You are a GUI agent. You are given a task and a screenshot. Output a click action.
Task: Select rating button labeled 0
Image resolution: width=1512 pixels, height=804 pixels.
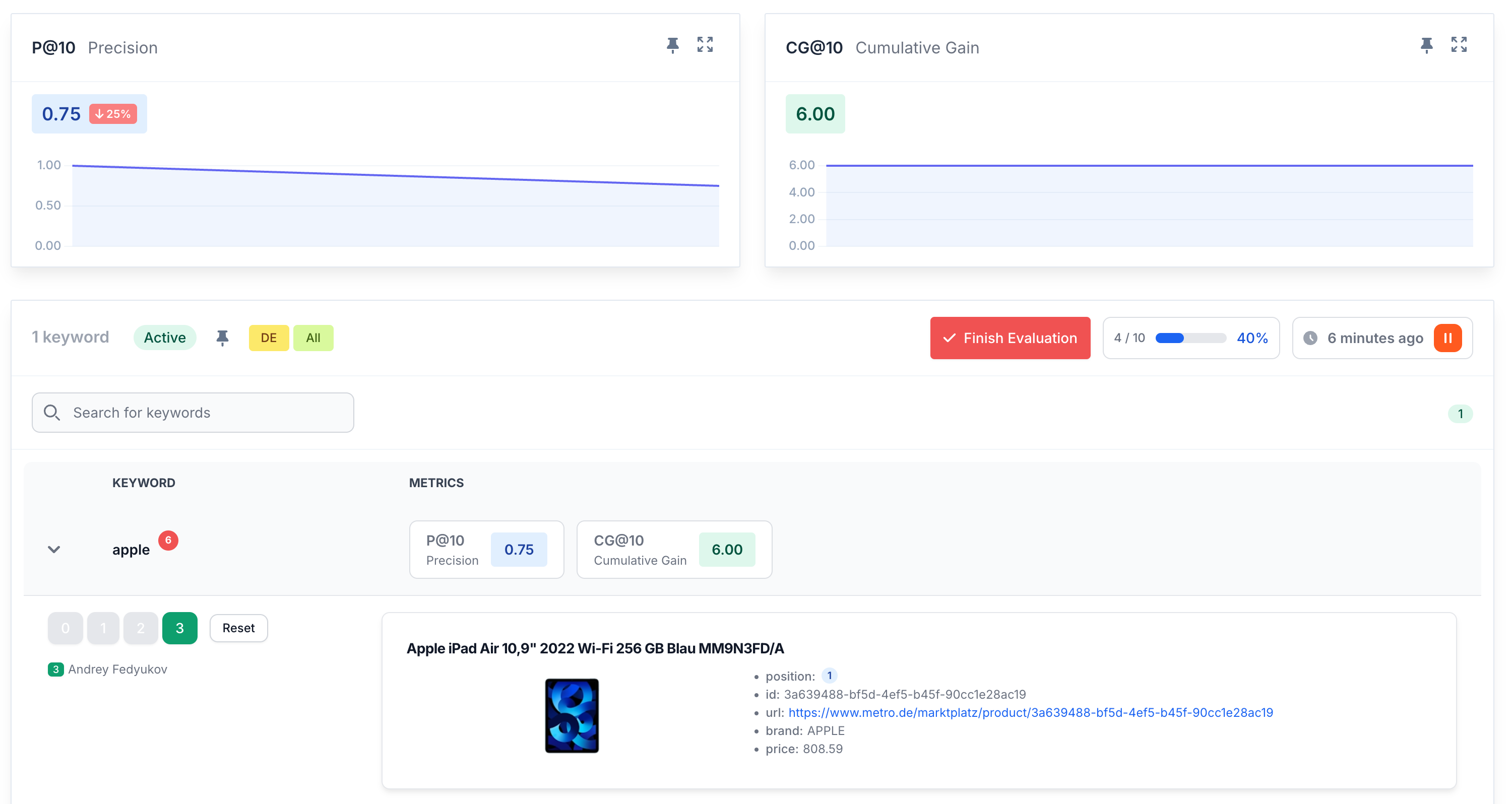pyautogui.click(x=65, y=628)
